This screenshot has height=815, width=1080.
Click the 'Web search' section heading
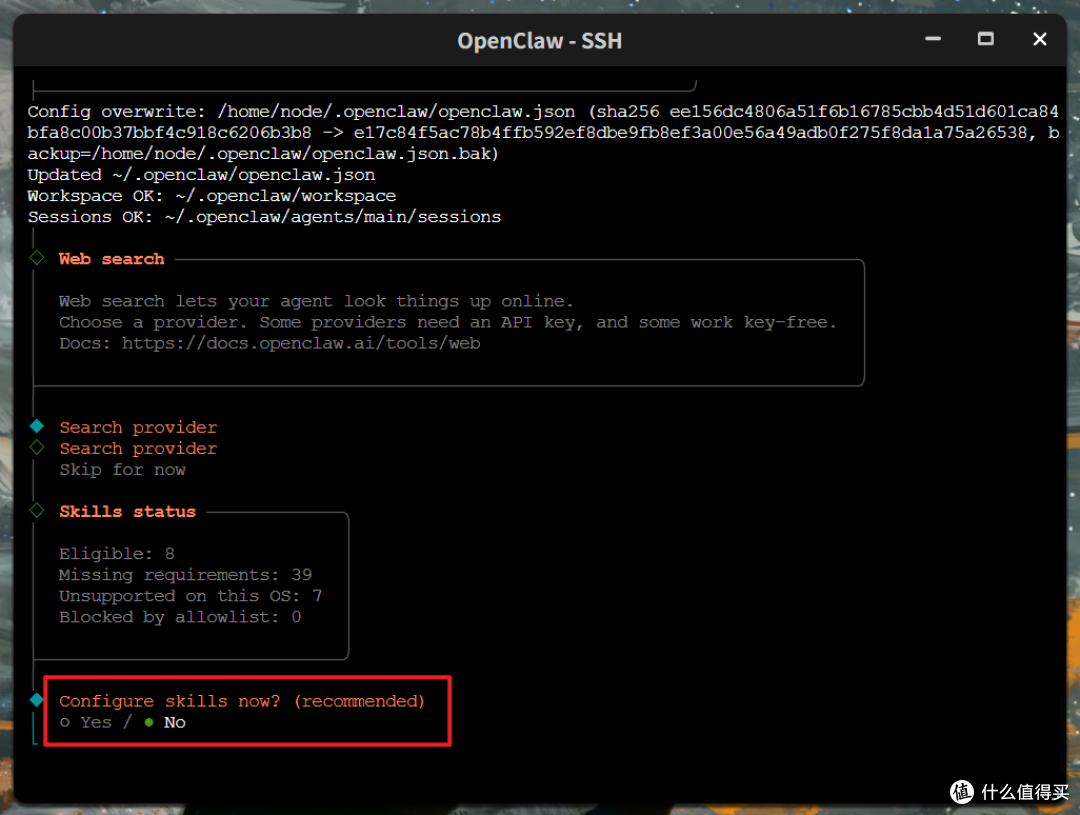pos(112,259)
